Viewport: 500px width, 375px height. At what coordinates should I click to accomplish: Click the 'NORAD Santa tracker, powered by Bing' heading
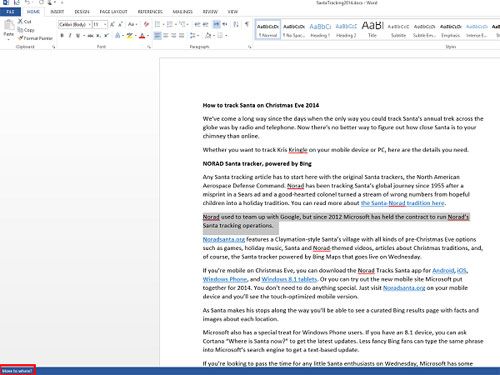point(257,164)
